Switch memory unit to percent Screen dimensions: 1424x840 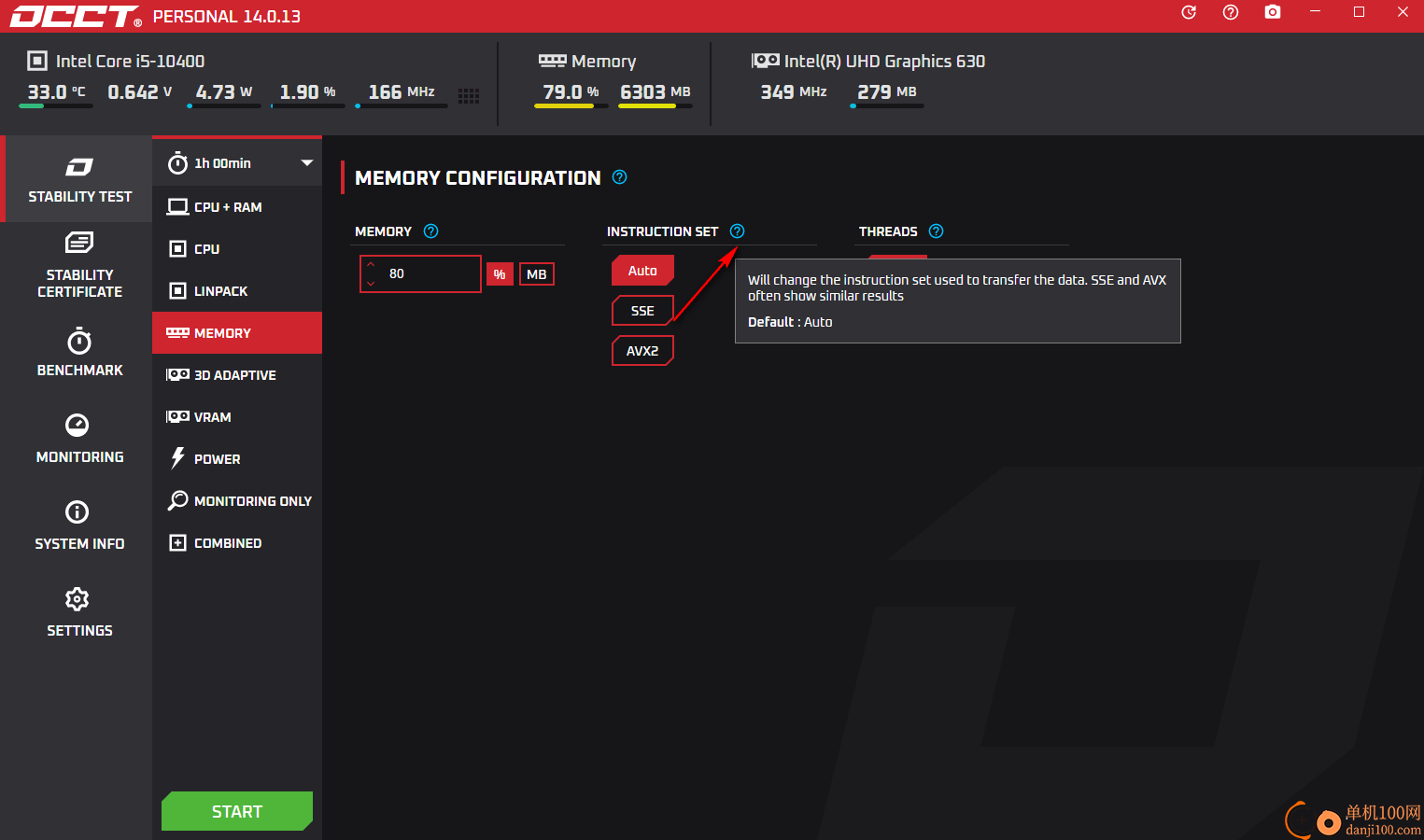tap(500, 274)
